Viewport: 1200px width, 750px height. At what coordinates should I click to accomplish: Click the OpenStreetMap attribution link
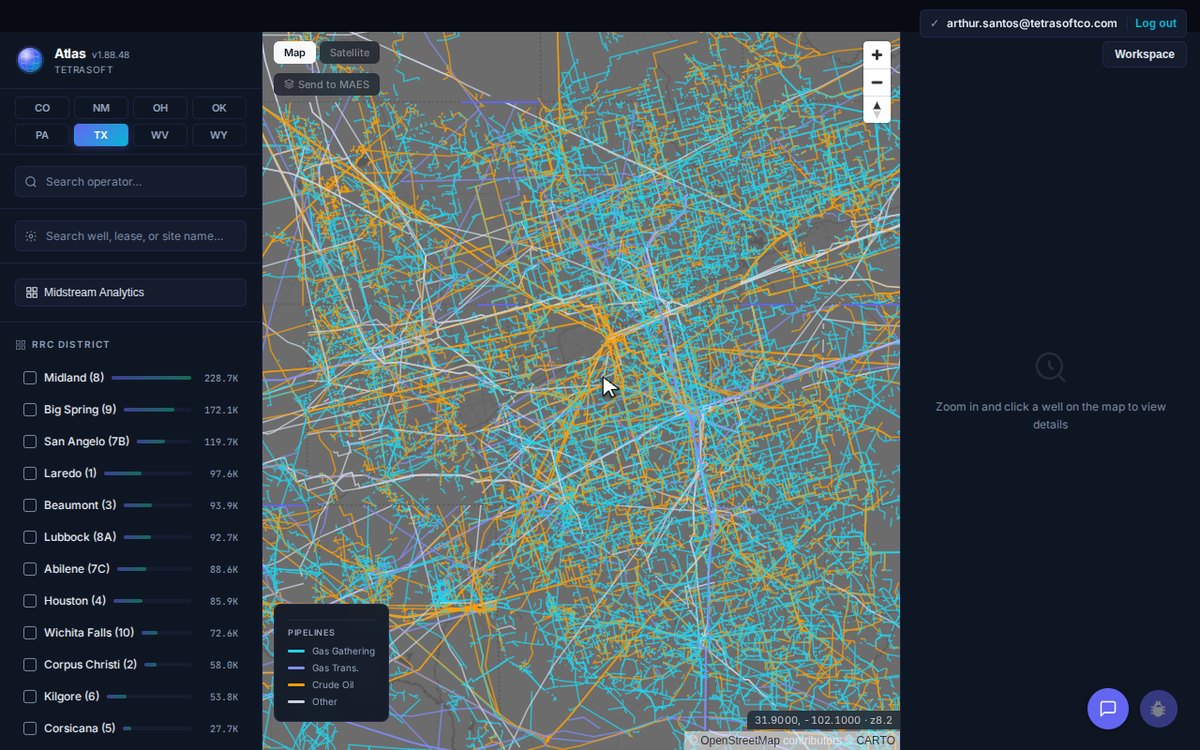[x=741, y=741]
